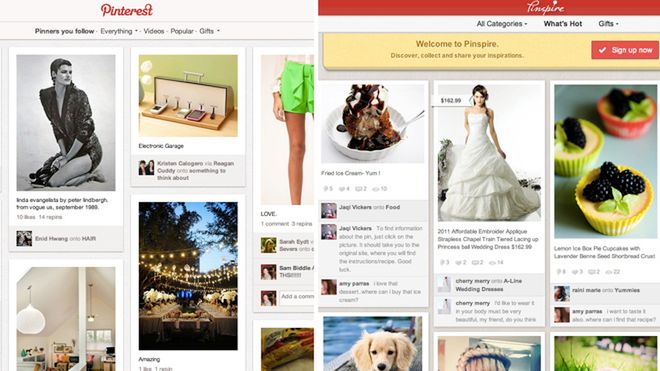The image size is (660, 371).
Task: Expand the Gifts dropdown on Pinterest
Action: tap(209, 31)
